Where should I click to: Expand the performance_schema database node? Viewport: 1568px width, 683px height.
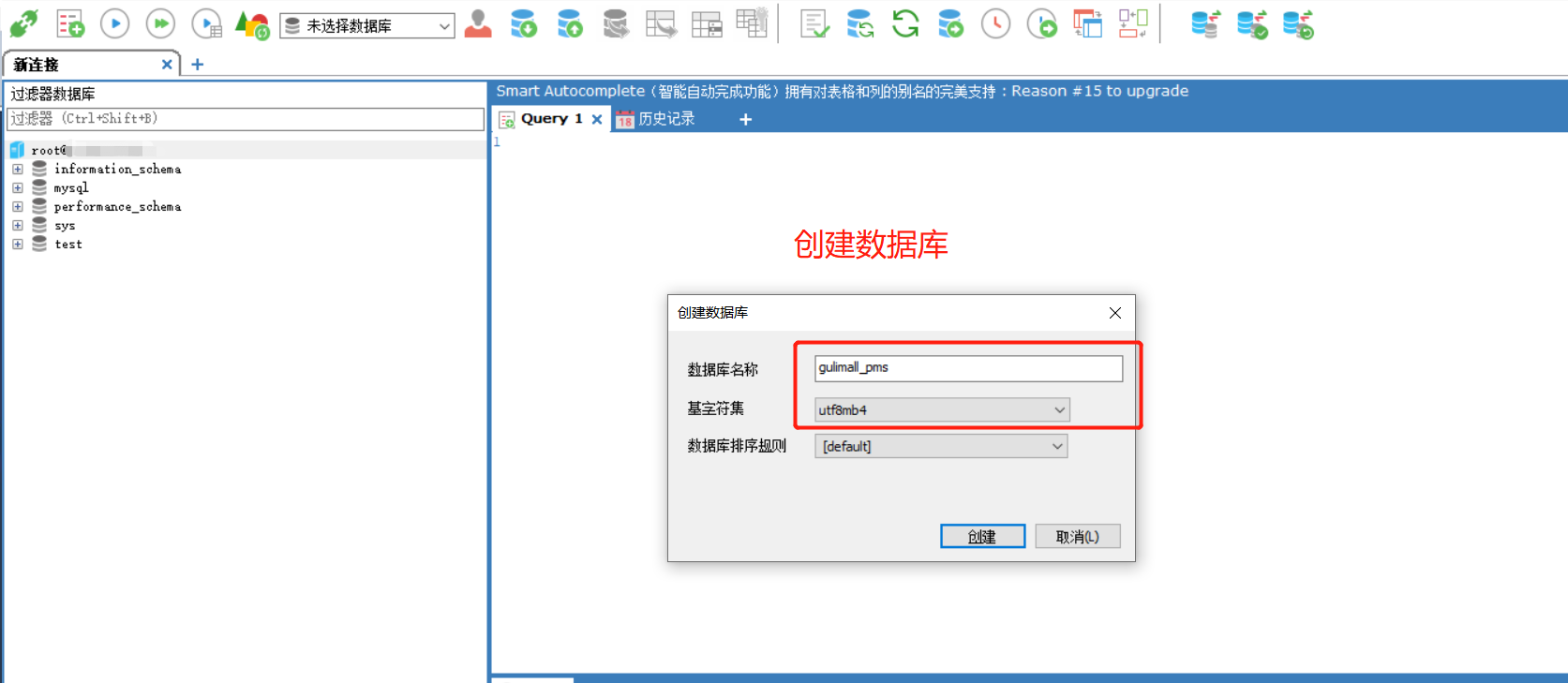click(18, 207)
